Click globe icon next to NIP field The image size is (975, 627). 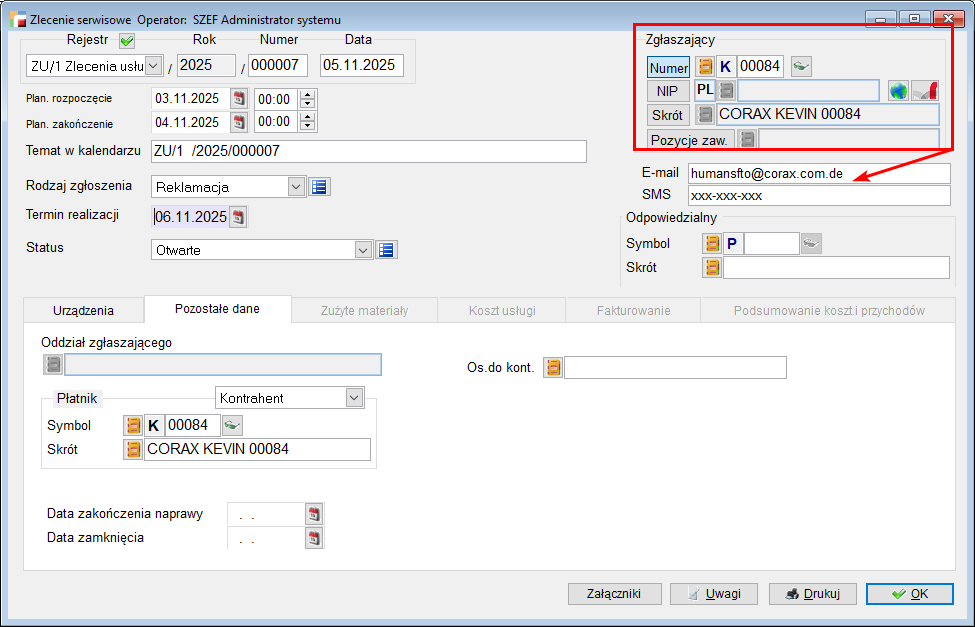pos(898,91)
